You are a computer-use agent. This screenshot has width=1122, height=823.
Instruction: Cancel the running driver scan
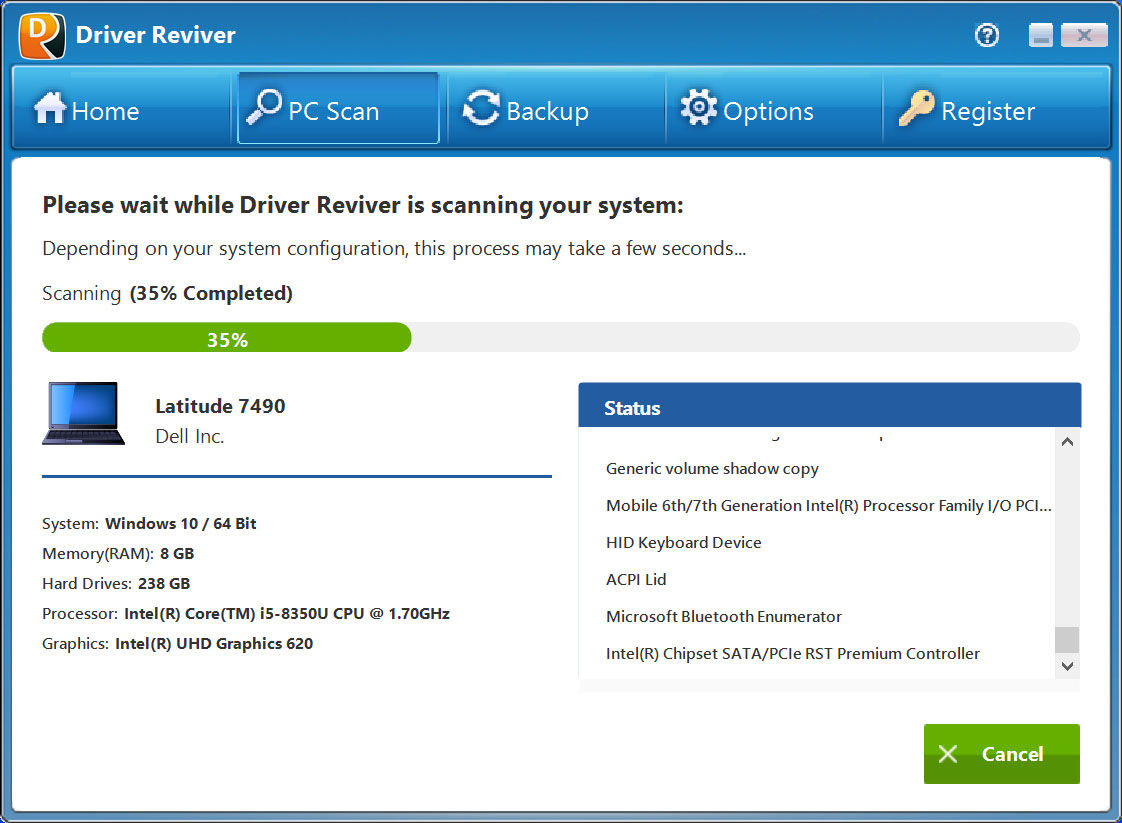coord(1001,754)
